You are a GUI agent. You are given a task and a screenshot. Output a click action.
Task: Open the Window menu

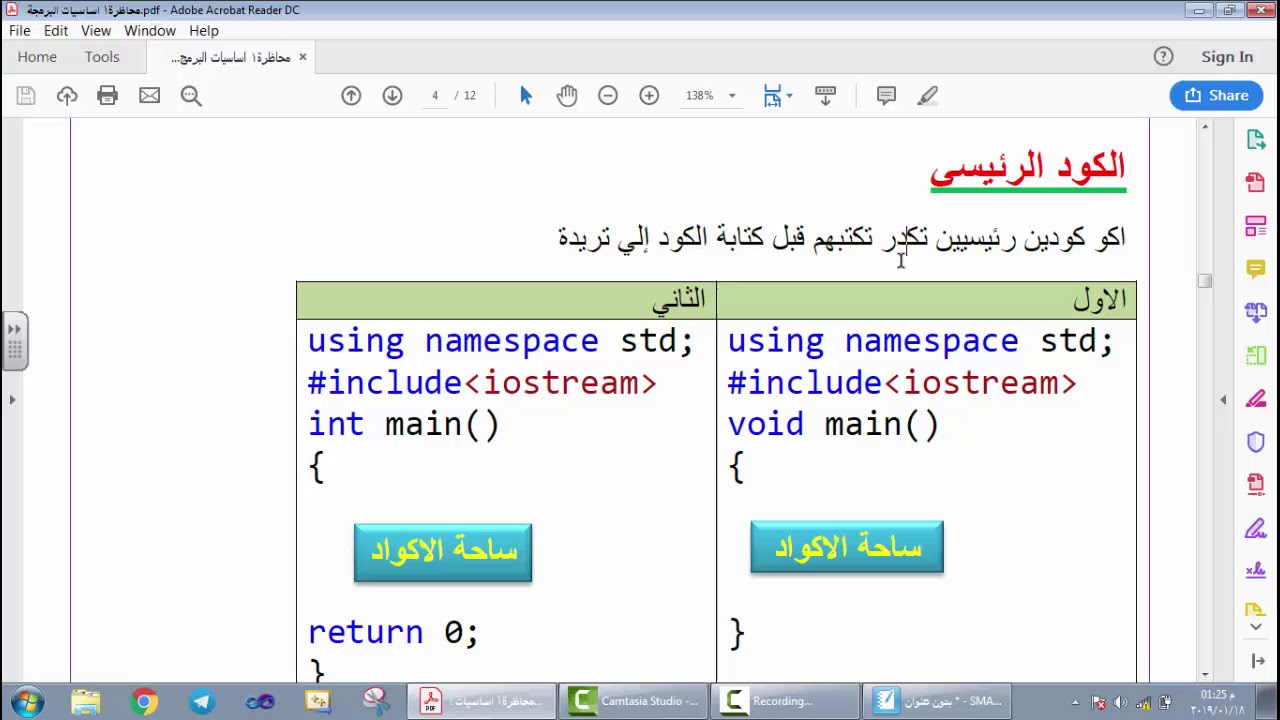[150, 31]
